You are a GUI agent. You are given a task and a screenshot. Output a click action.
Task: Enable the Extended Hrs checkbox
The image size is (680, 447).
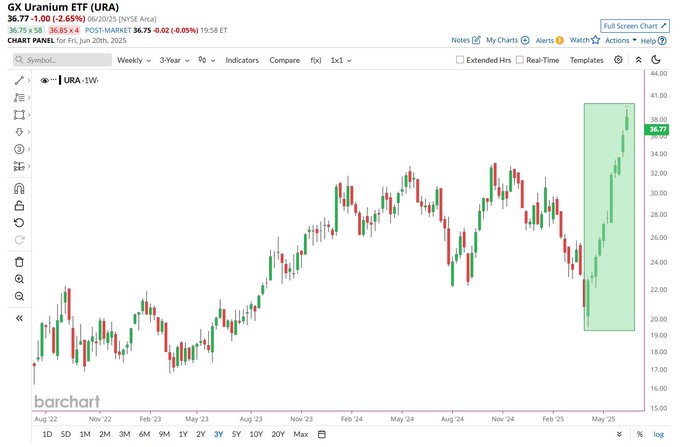coord(460,60)
